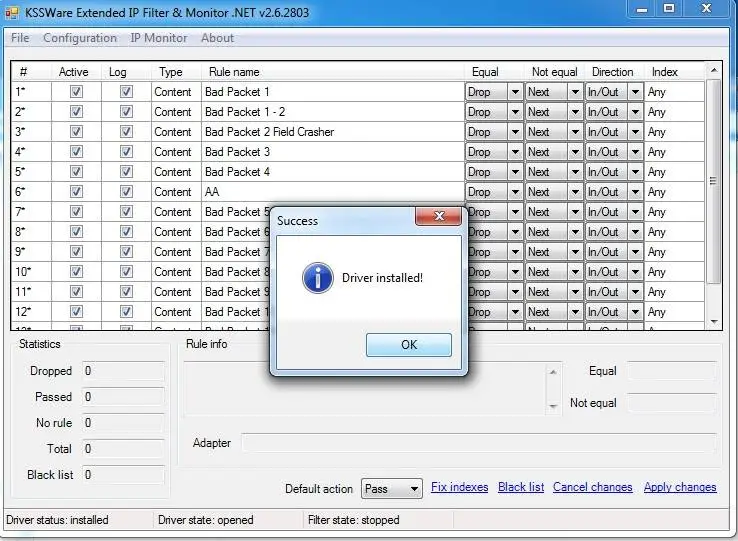Viewport: 738px width, 541px height.
Task: Click the No rule statistics value field
Action: 123,423
